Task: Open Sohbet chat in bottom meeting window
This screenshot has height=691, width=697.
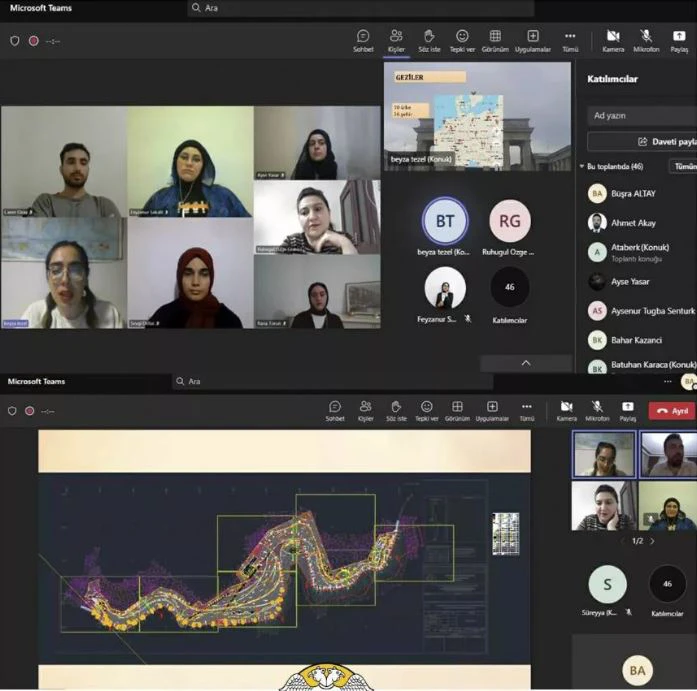Action: pos(335,411)
